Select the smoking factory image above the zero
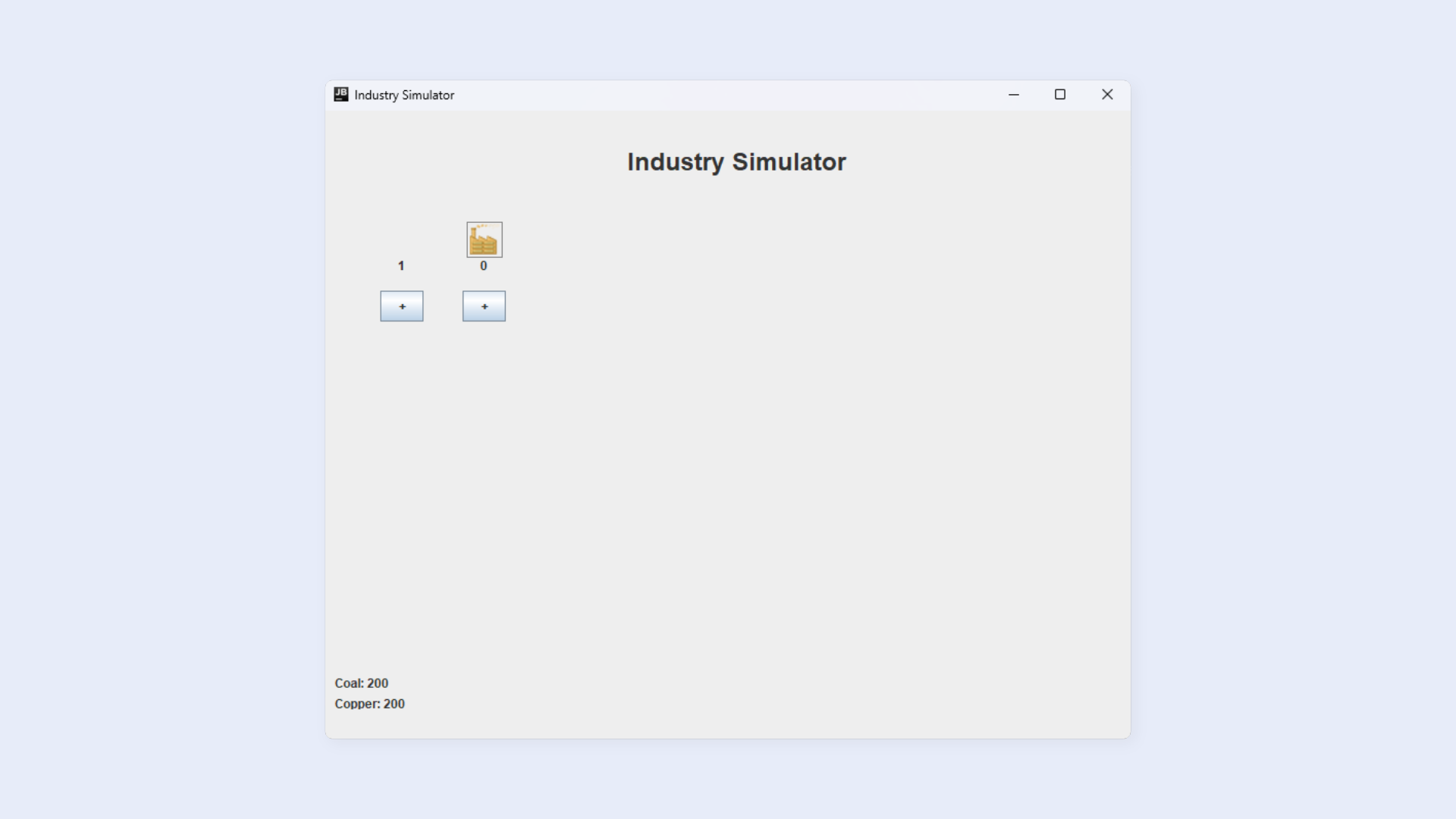This screenshot has height=819, width=1456. click(x=483, y=239)
